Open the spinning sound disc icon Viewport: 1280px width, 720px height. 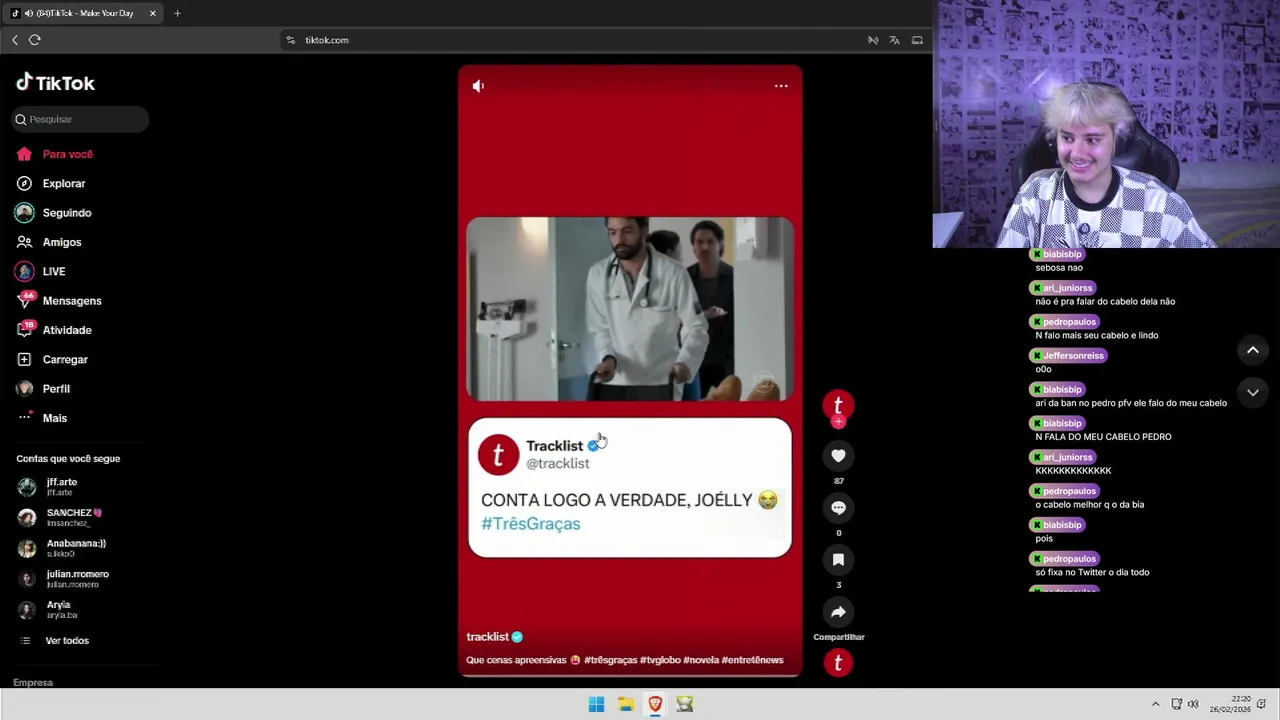(x=838, y=662)
